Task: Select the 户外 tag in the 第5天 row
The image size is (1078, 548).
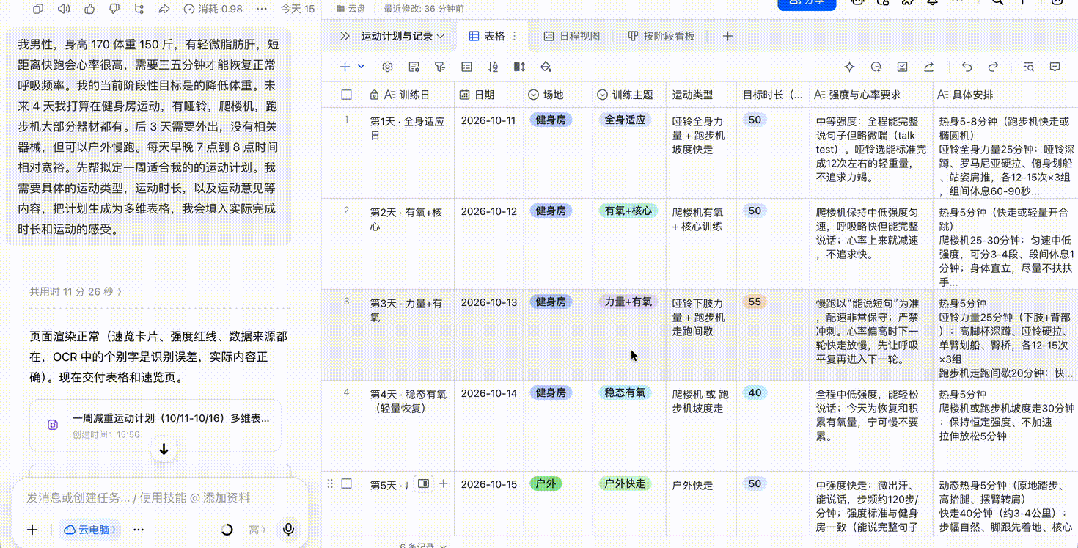Action: click(x=546, y=484)
